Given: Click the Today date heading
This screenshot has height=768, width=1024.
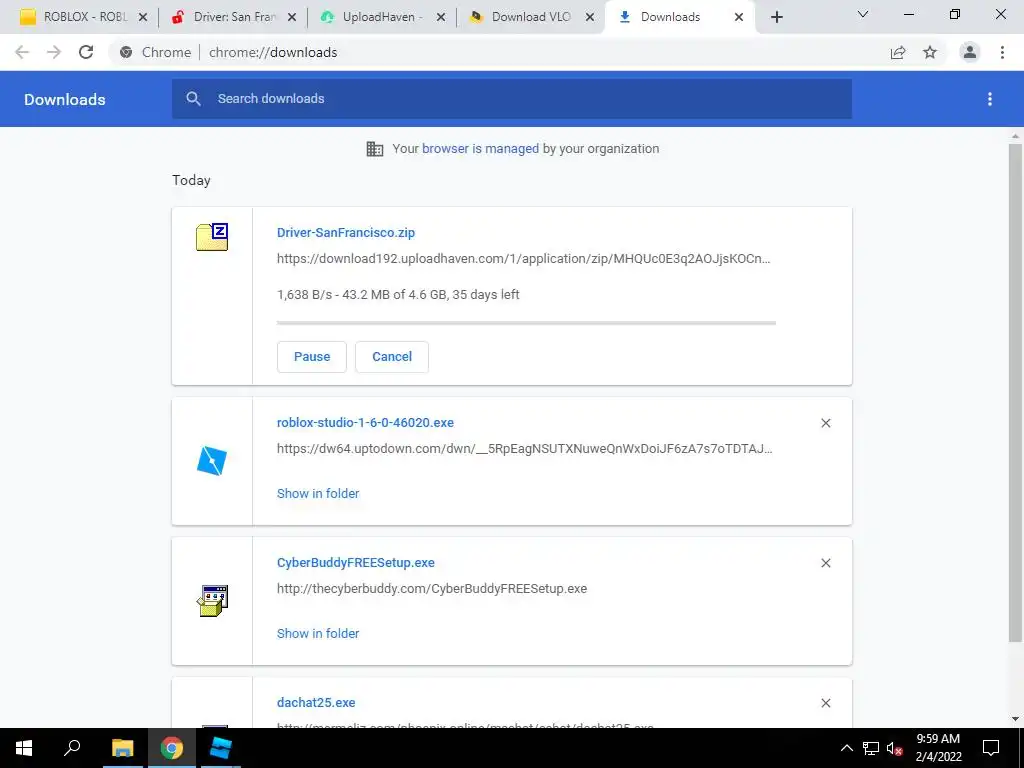Looking at the screenshot, I should [191, 180].
